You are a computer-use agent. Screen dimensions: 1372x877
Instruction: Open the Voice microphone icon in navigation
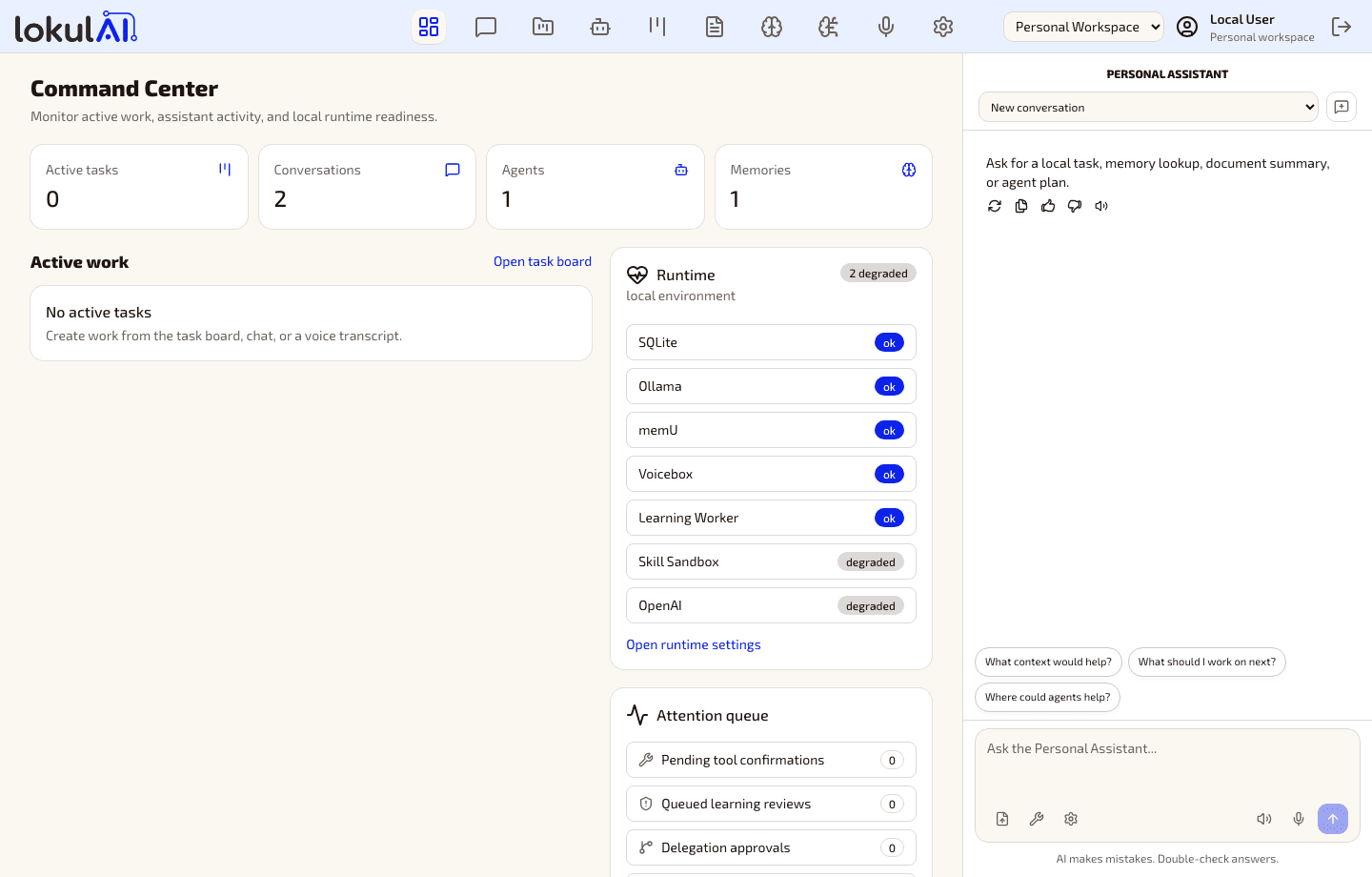pos(886,27)
